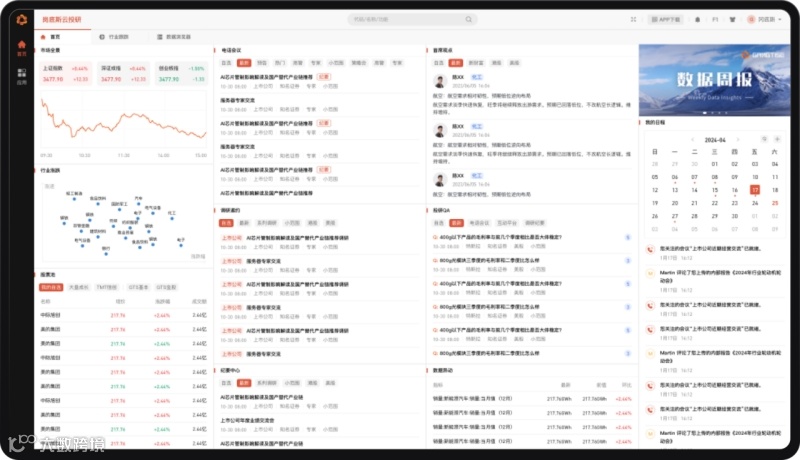
Task: Click the magnifier icon in the search bar
Action: pos(468,19)
